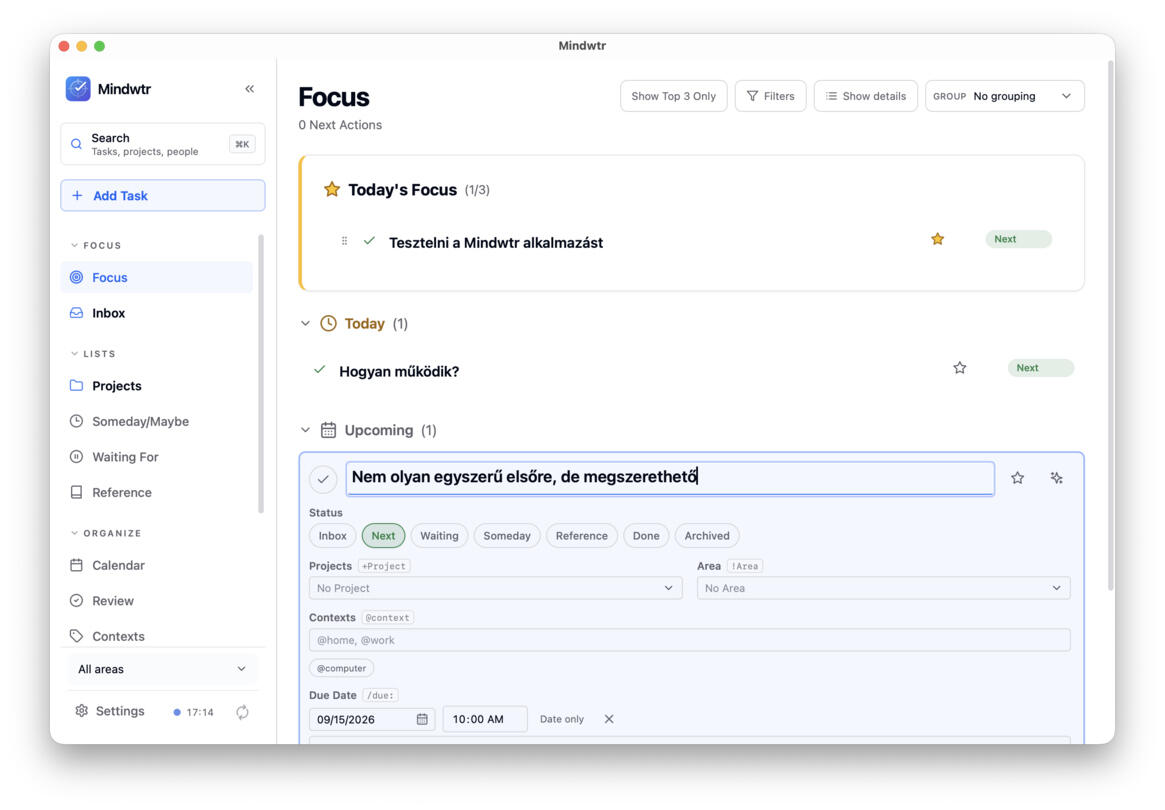The image size is (1165, 810).
Task: Set task status to Waiting
Action: (x=439, y=536)
